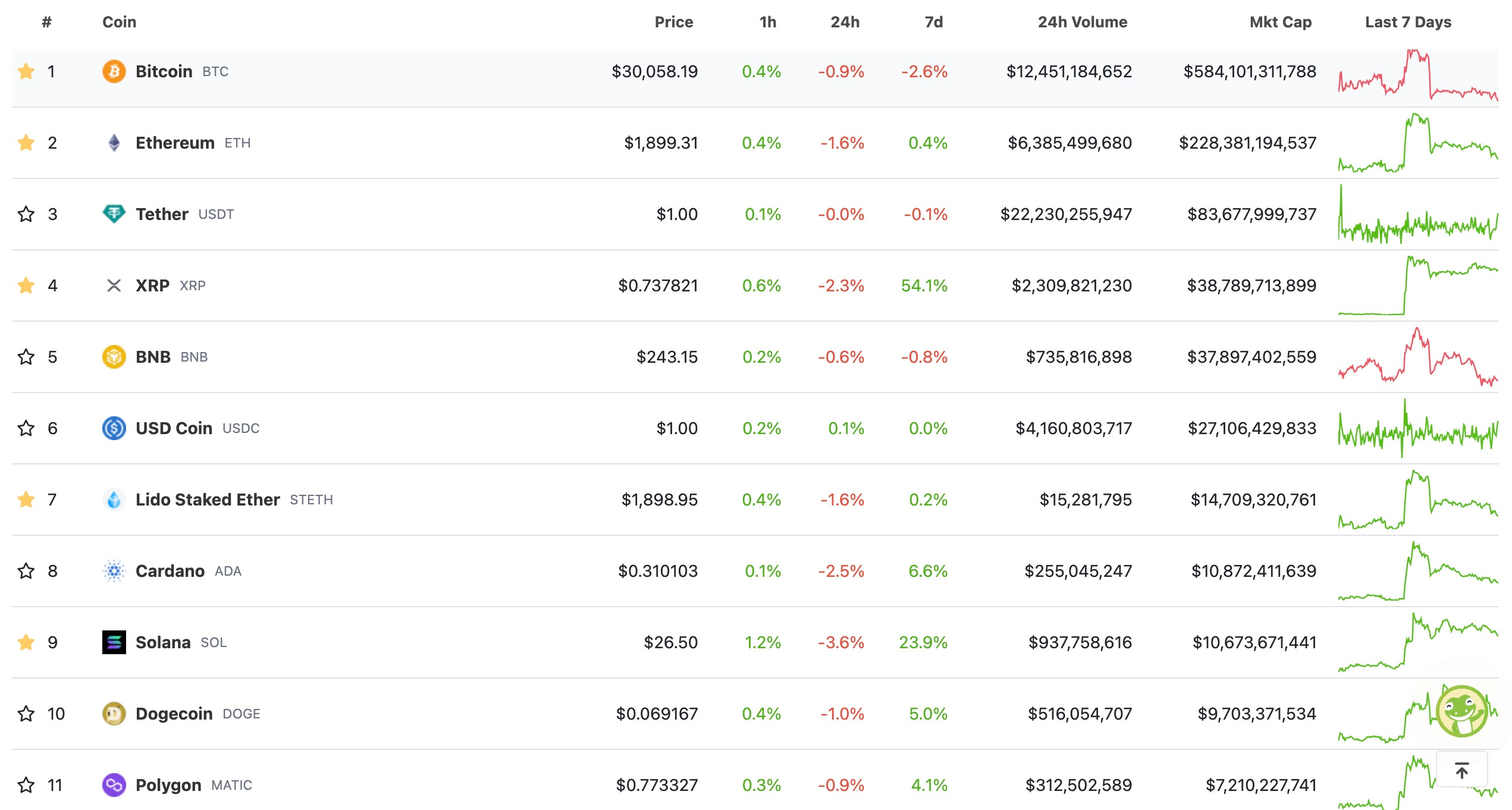Click the USD Coin logo icon
Image resolution: width=1512 pixels, height=810 pixels.
[x=114, y=428]
